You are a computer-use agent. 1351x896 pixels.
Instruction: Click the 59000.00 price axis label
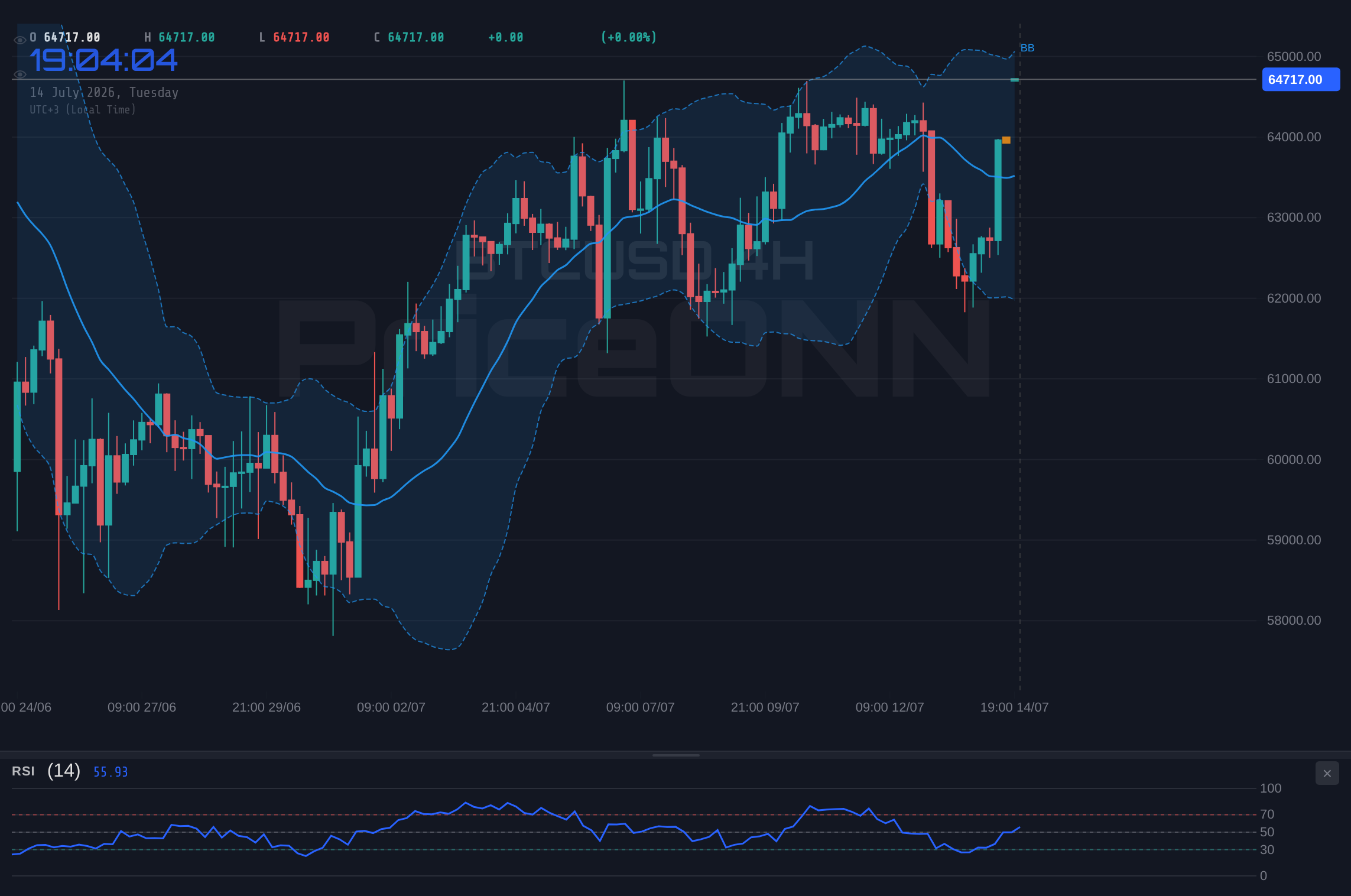coord(1294,540)
